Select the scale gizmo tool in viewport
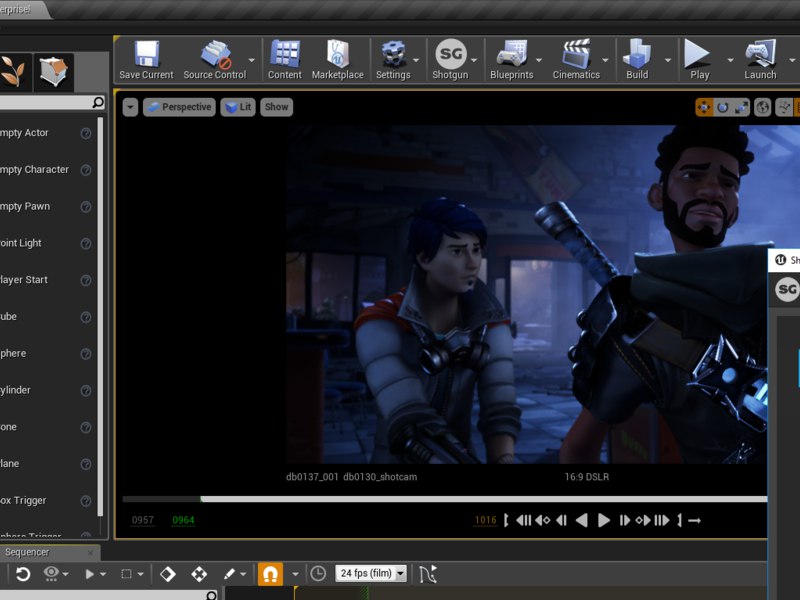Image resolution: width=800 pixels, height=600 pixels. [x=741, y=107]
